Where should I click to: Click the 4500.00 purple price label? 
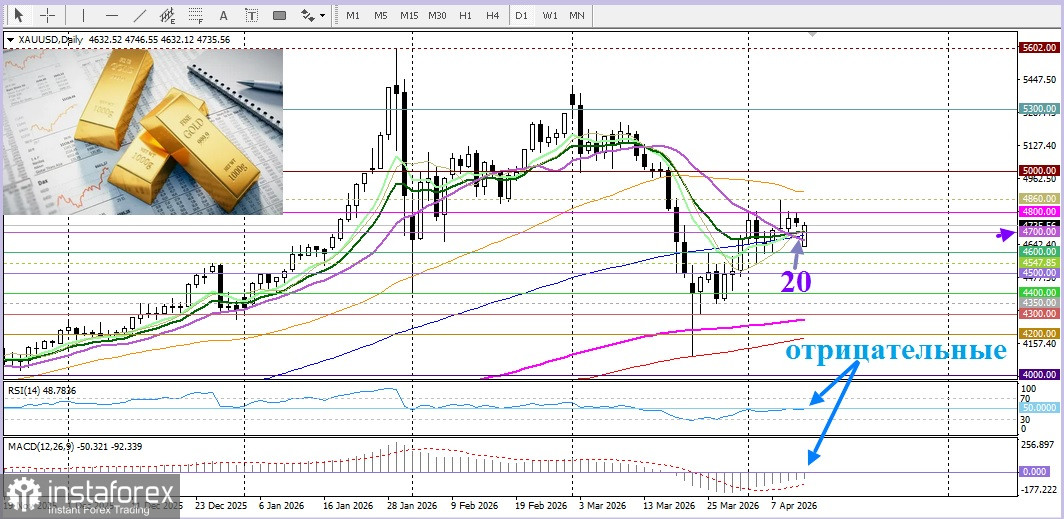pos(1039,273)
